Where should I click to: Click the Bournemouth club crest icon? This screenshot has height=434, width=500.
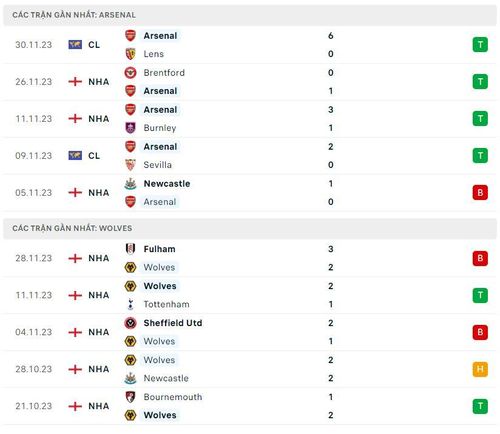(130, 397)
